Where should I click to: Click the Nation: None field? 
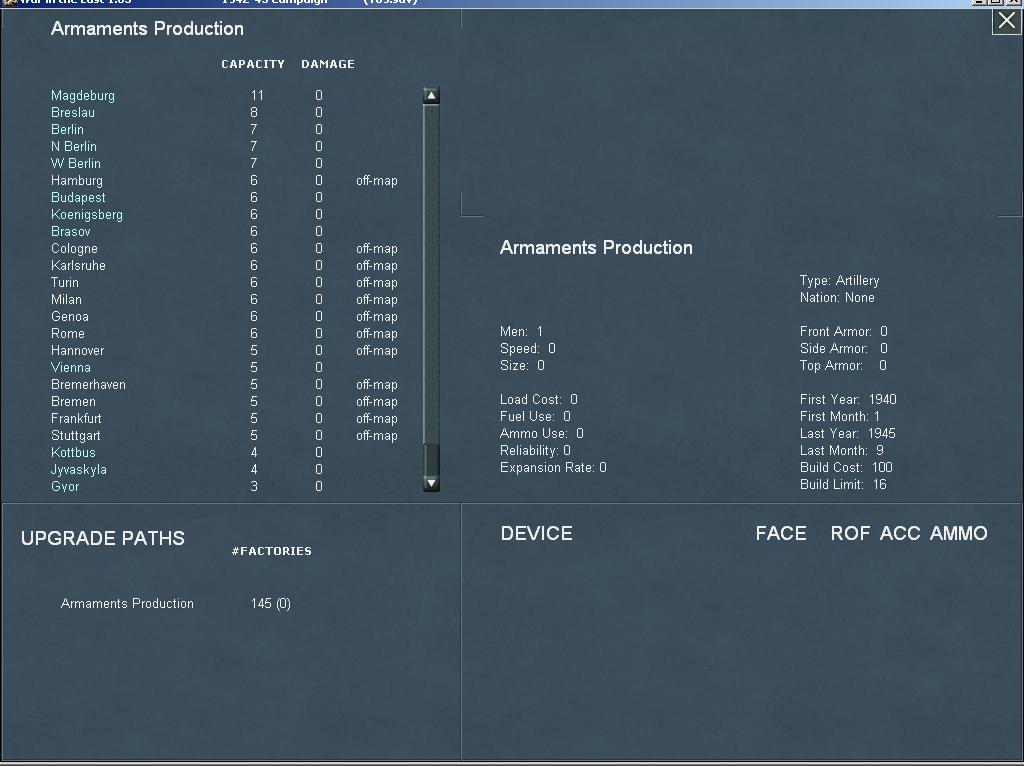point(837,297)
